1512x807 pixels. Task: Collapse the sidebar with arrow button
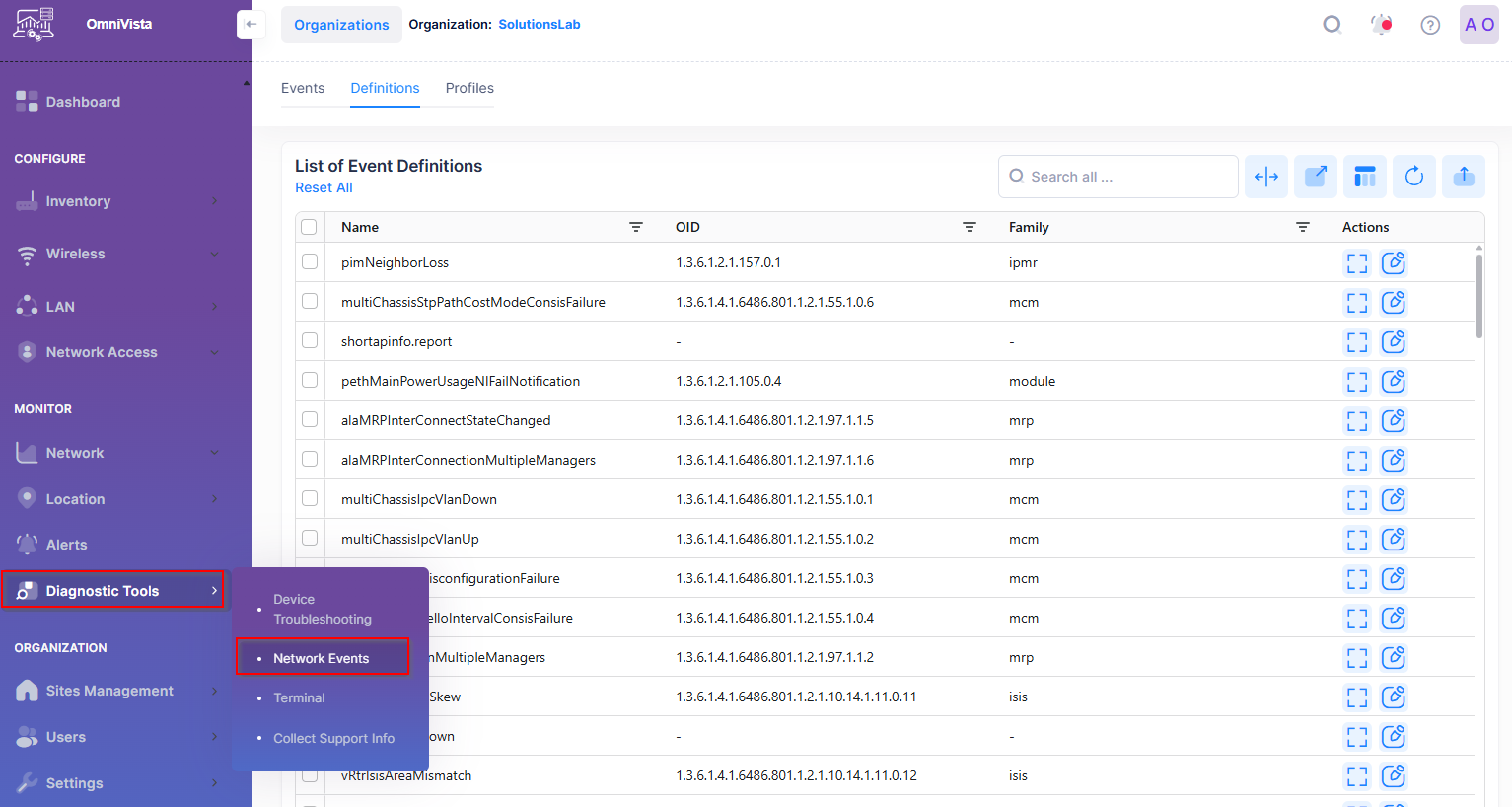pyautogui.click(x=251, y=25)
